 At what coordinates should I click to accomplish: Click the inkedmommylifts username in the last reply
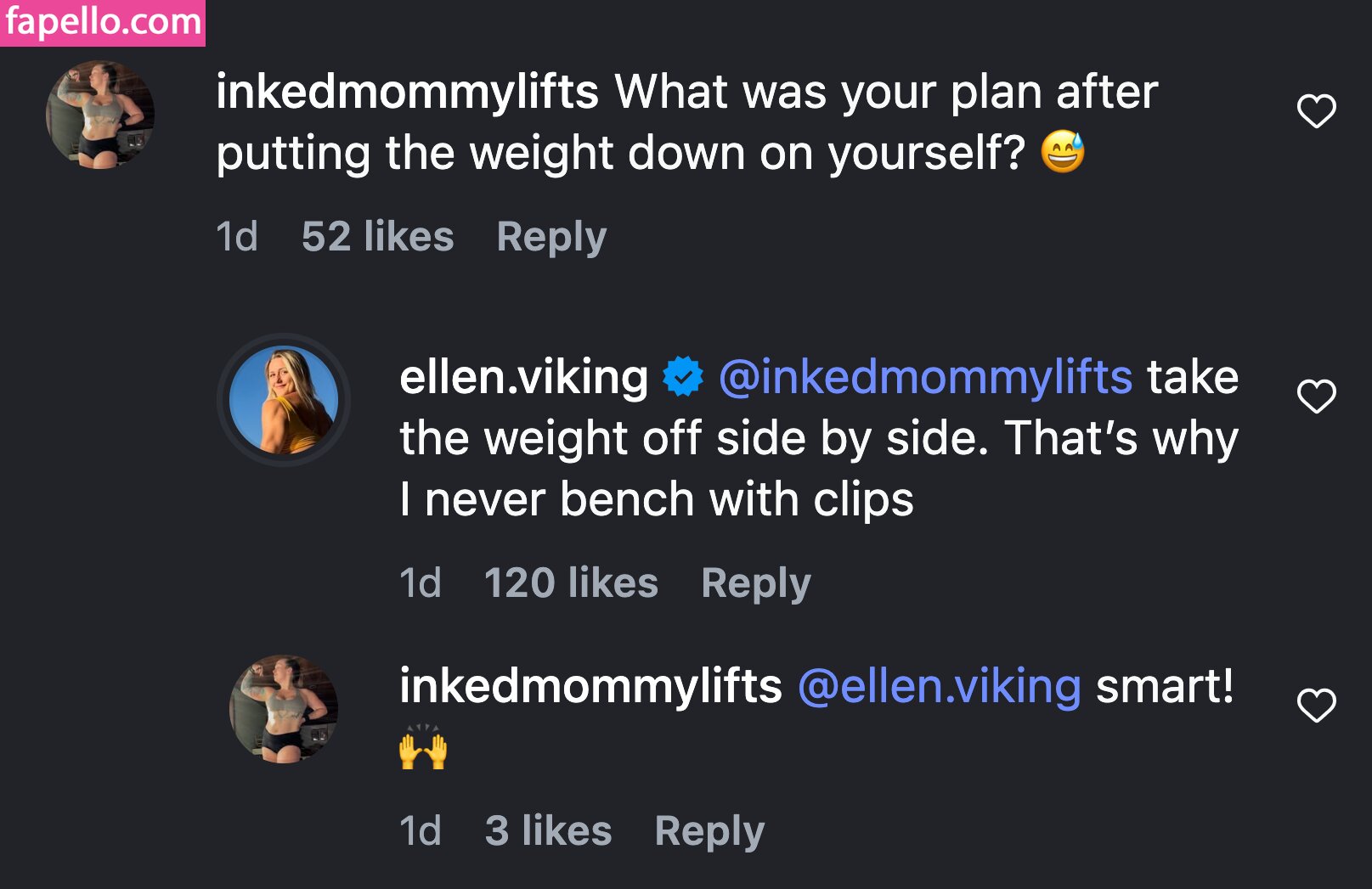(x=590, y=686)
